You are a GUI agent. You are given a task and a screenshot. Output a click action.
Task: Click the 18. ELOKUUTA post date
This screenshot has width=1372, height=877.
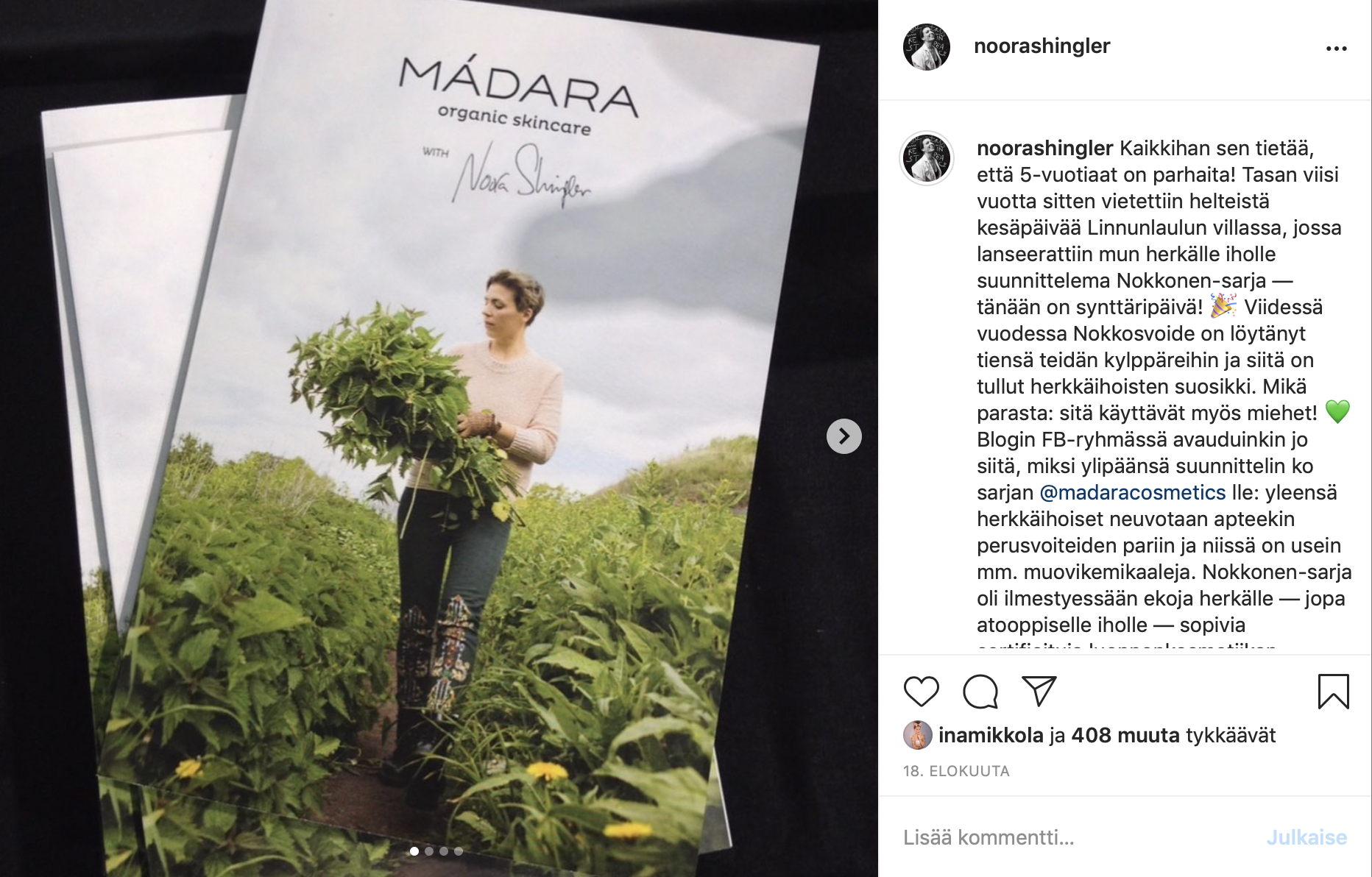coord(956,771)
